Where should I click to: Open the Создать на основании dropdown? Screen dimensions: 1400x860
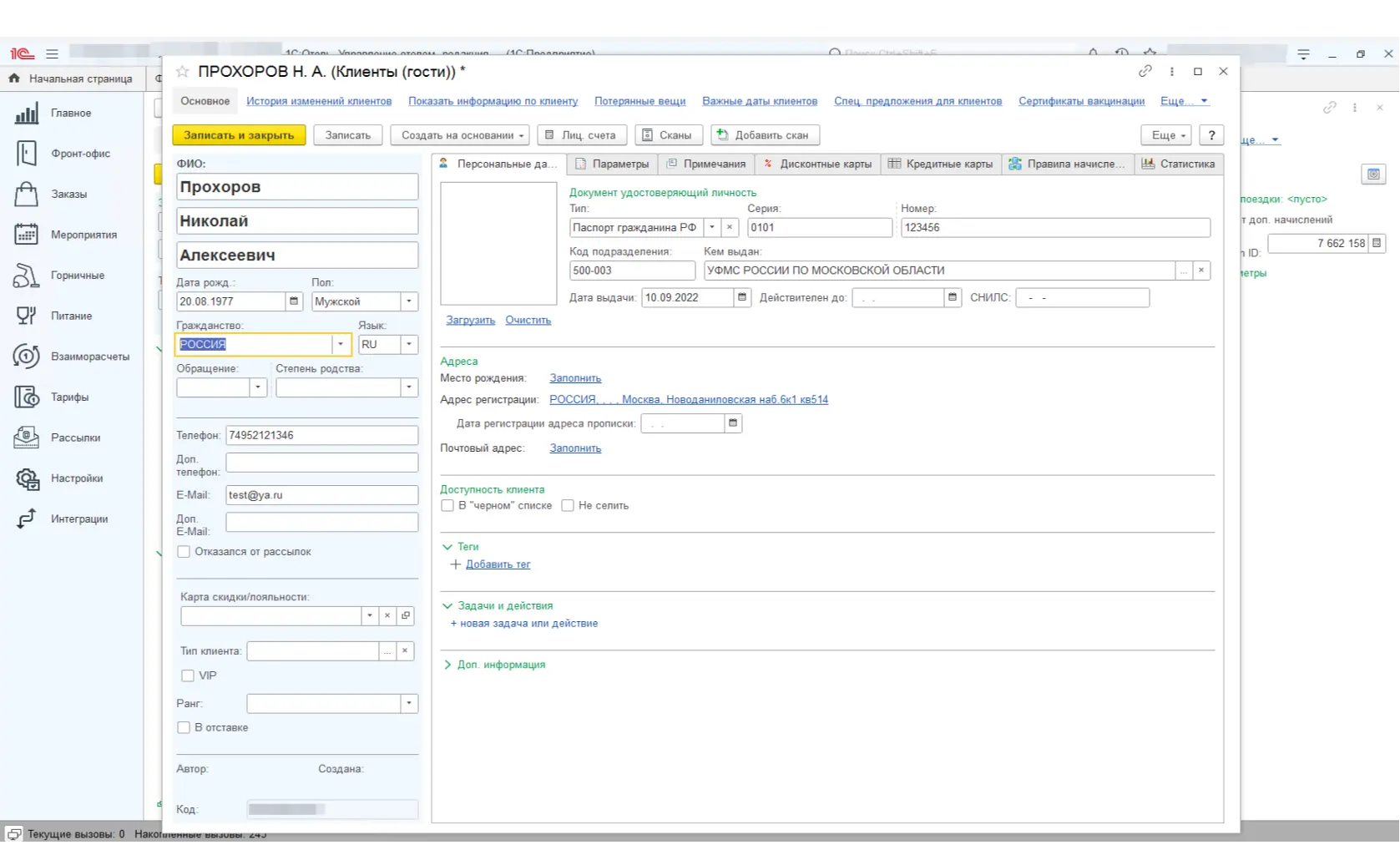click(462, 135)
